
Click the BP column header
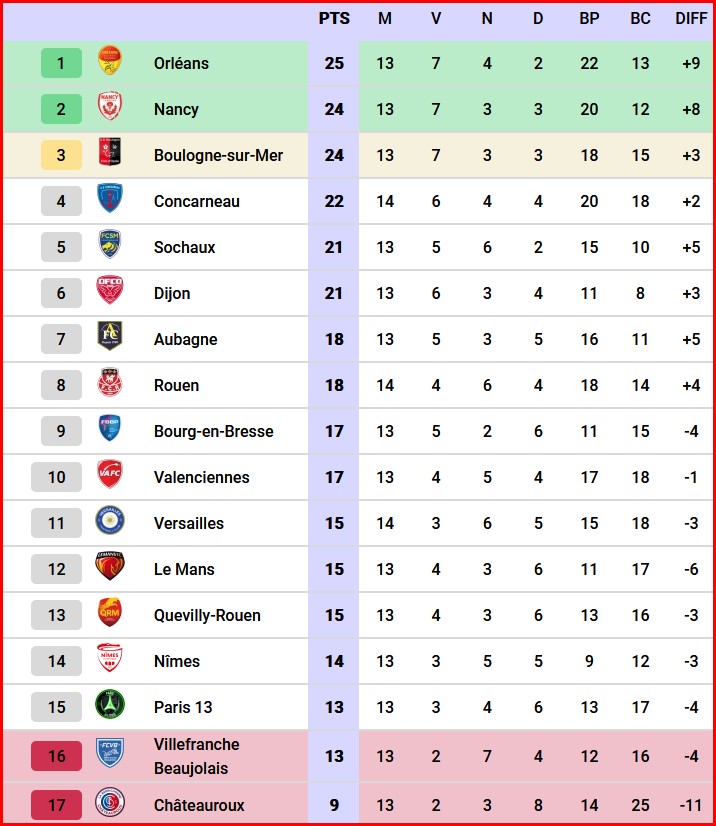589,18
